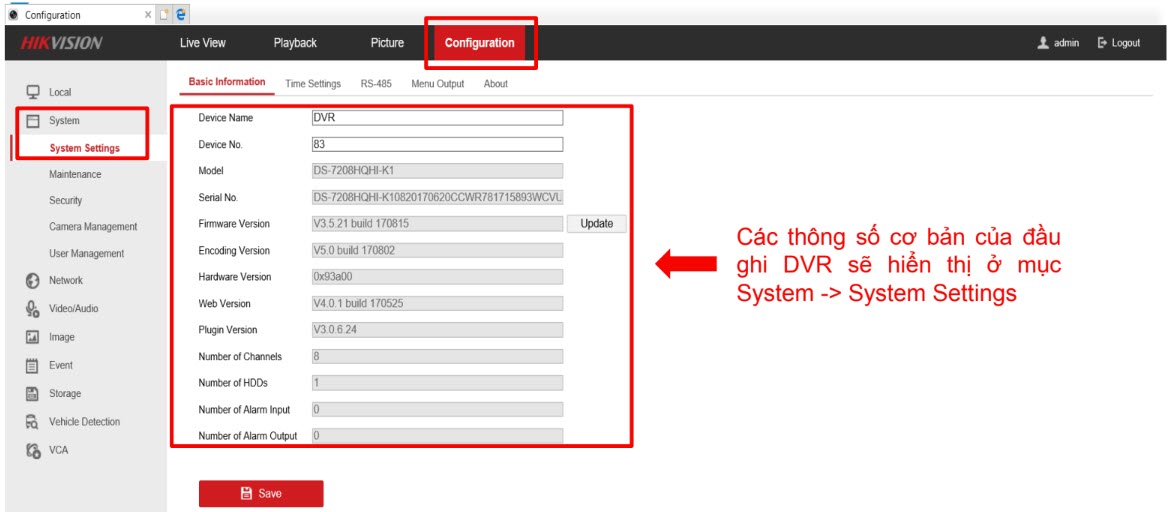Click the Event calendar icon
The width and height of the screenshot is (1170, 512).
coord(32,366)
